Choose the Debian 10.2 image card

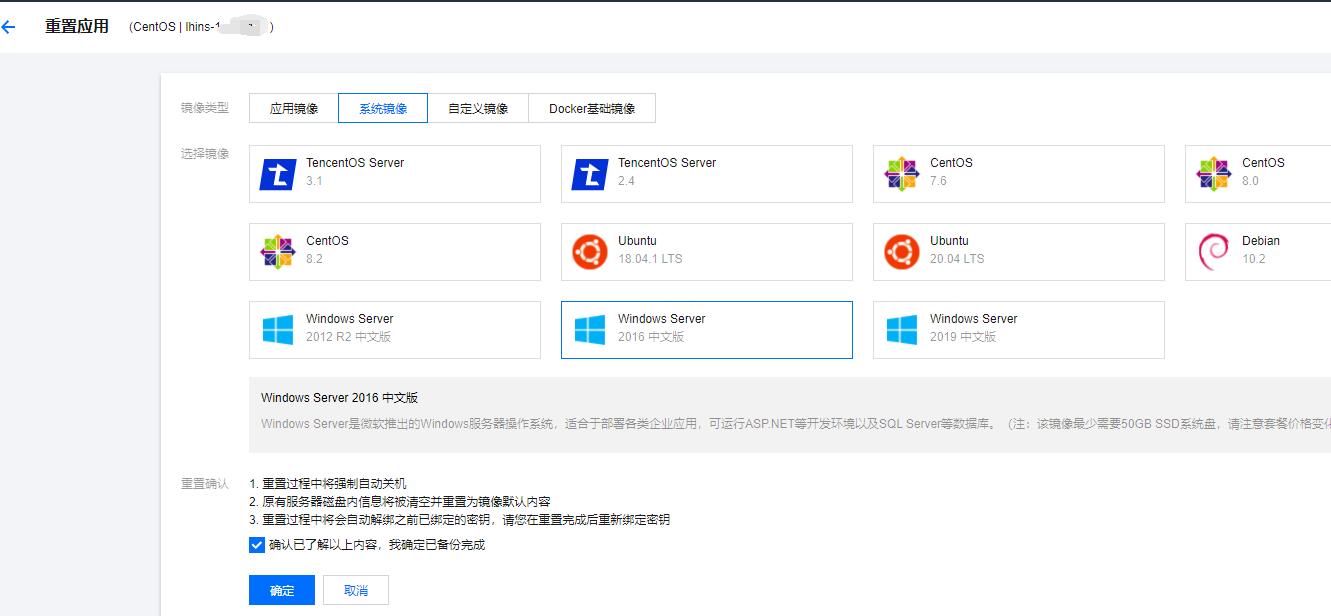1258,252
